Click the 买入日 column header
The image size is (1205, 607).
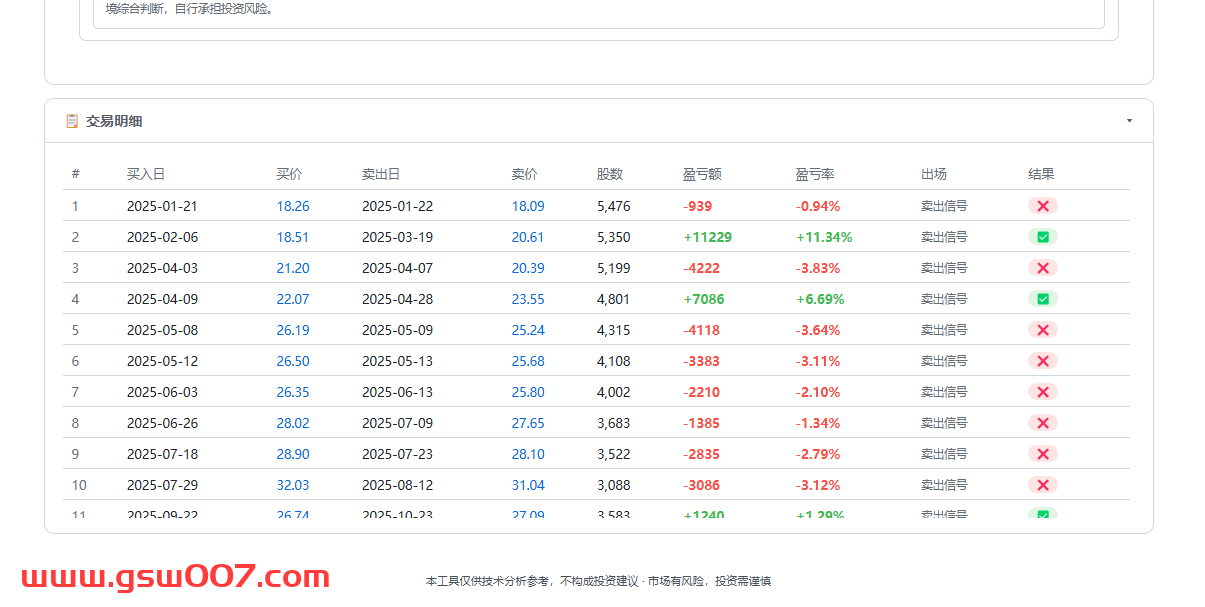pyautogui.click(x=146, y=174)
